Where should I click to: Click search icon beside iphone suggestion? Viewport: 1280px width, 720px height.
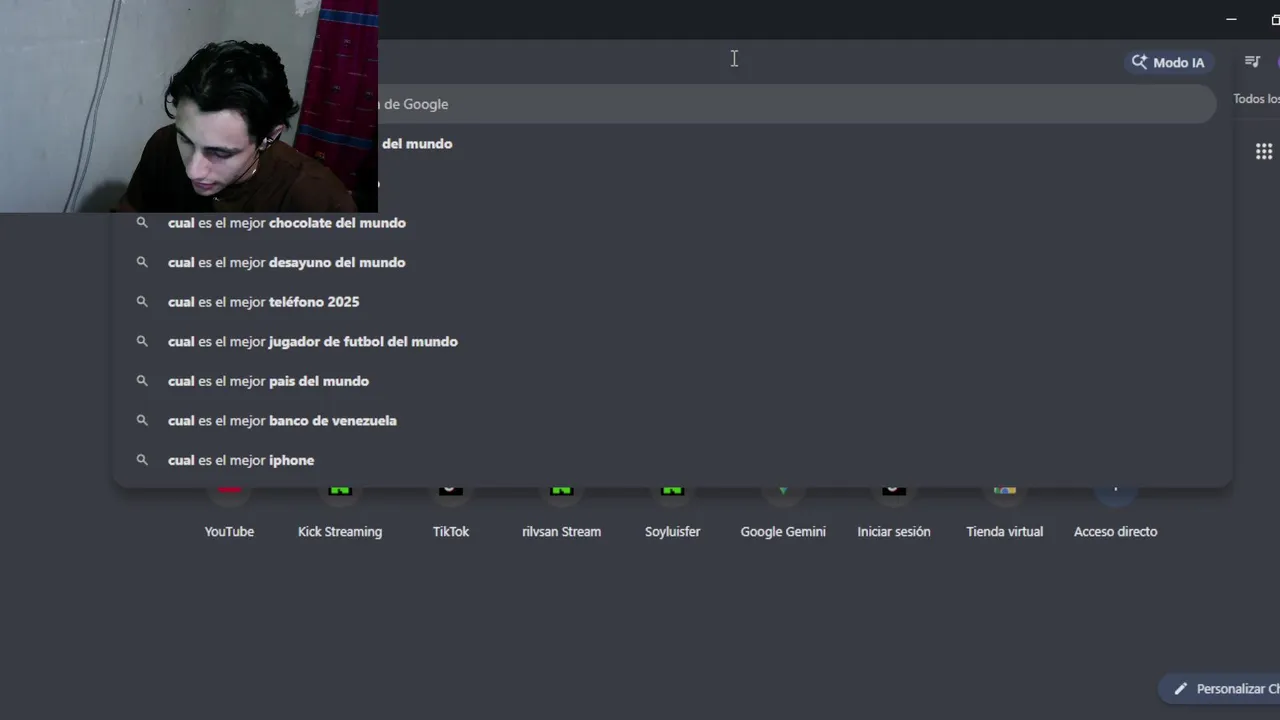[142, 460]
